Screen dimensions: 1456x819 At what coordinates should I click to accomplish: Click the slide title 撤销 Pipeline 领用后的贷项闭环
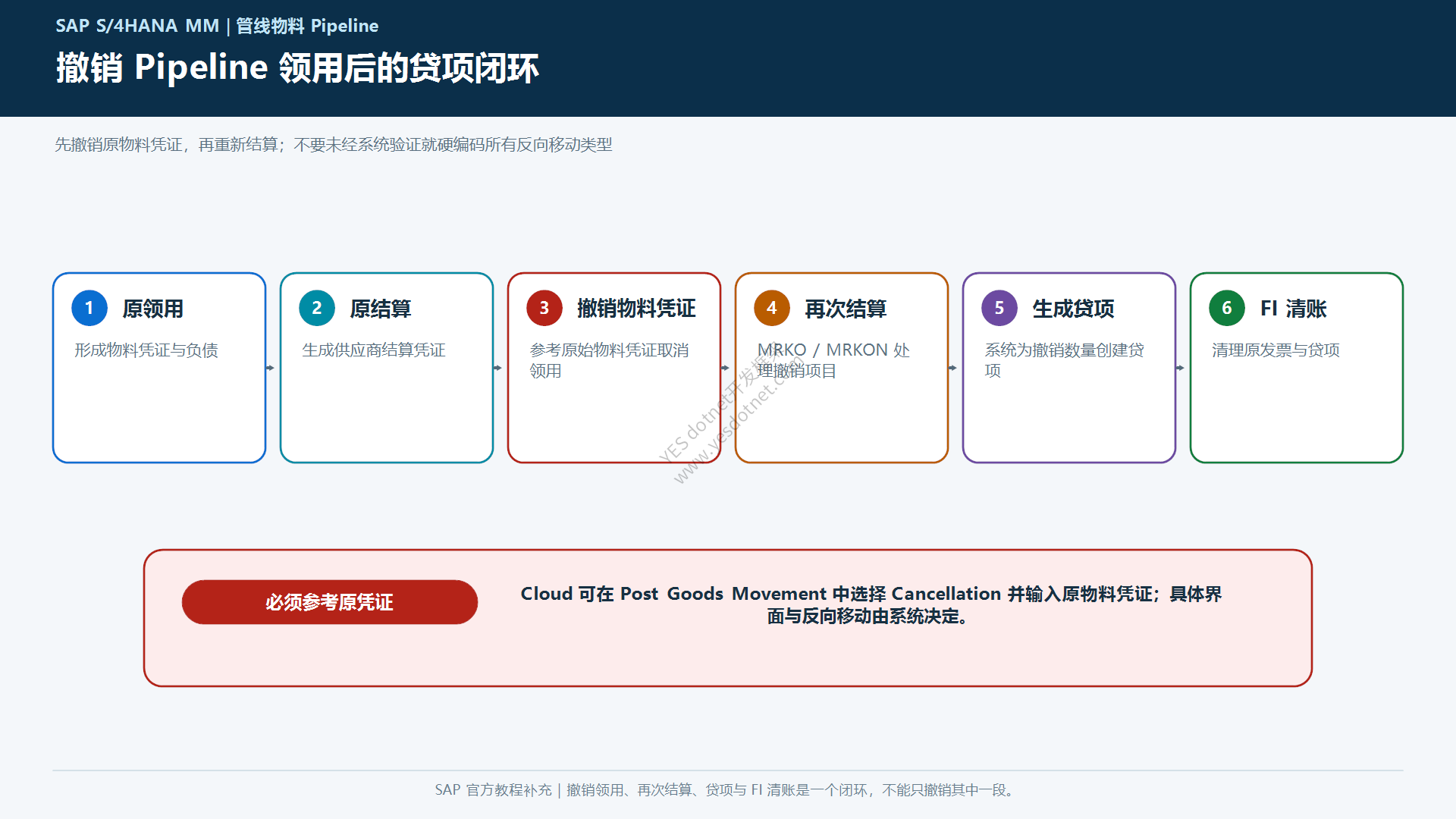(297, 67)
